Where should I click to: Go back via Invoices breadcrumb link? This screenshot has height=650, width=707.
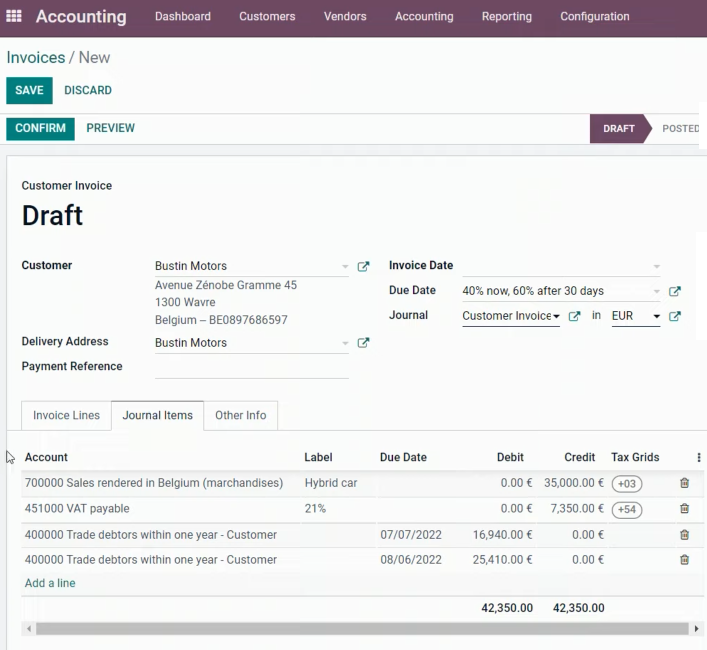pyautogui.click(x=36, y=57)
